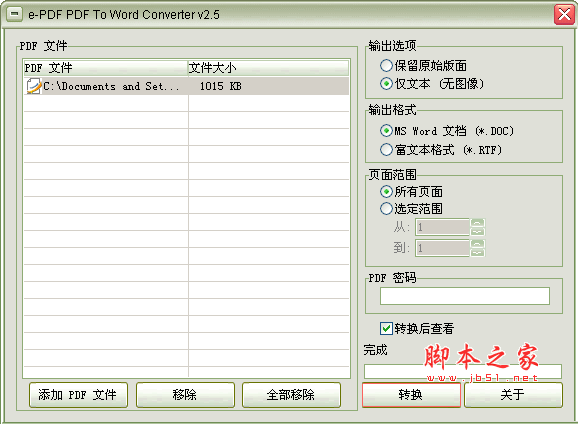Click the 从 page number field
This screenshot has height=424, width=578.
(442, 227)
